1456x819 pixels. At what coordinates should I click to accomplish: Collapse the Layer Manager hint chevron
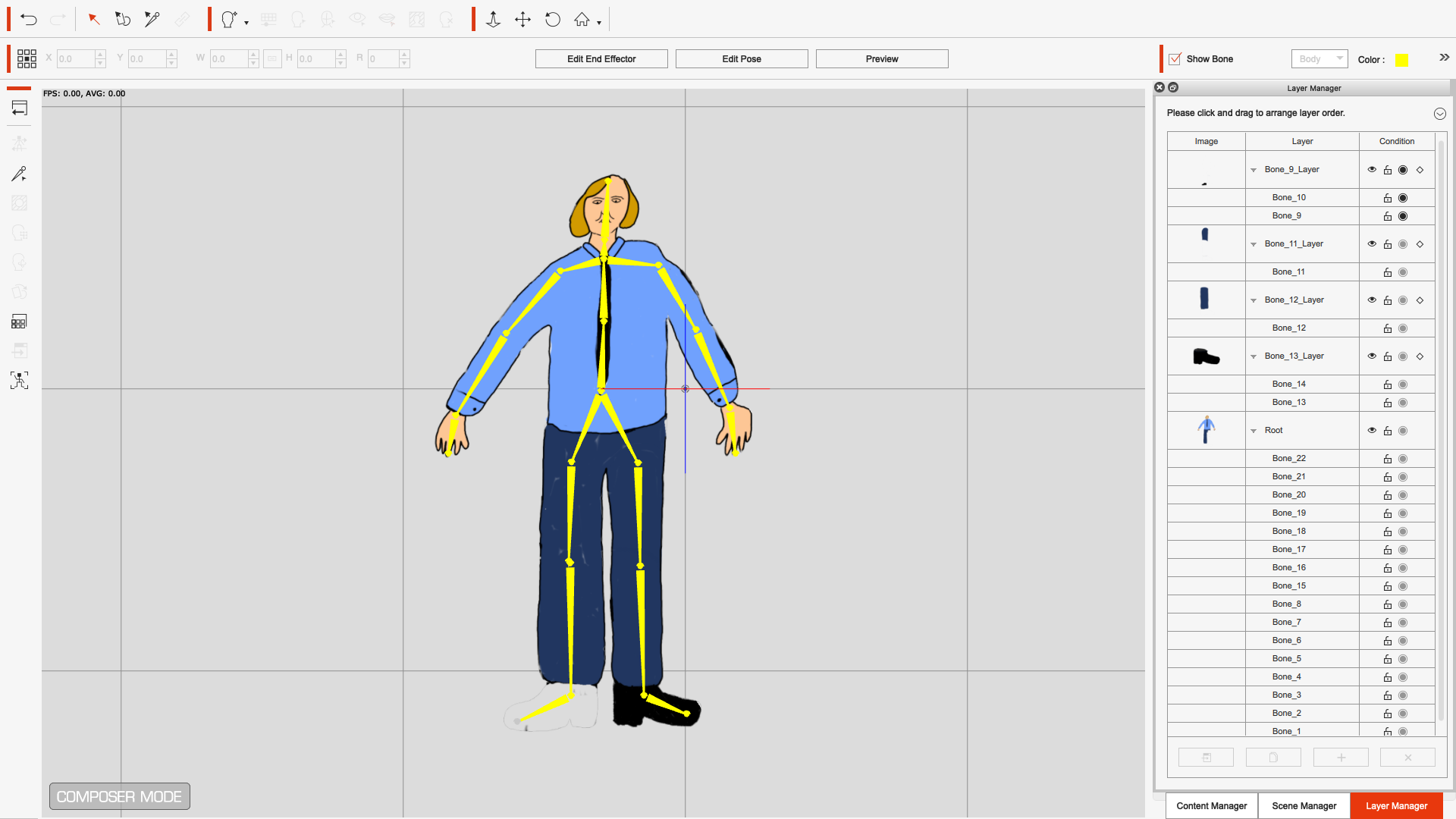(1439, 114)
